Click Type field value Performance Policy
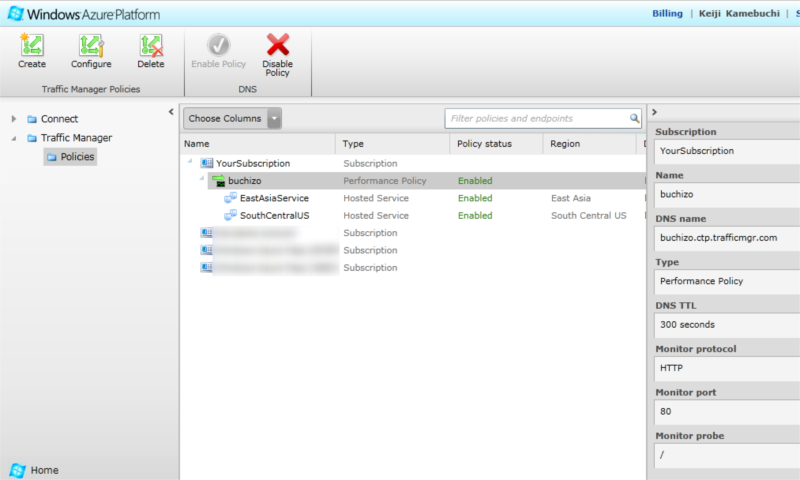Screen dimensions: 800x480 727,281
